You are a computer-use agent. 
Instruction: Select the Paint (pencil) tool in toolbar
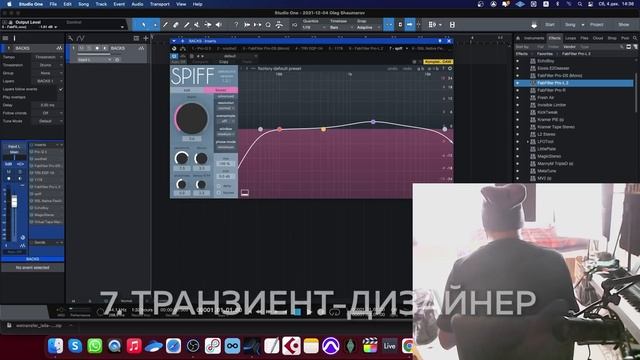point(186,25)
